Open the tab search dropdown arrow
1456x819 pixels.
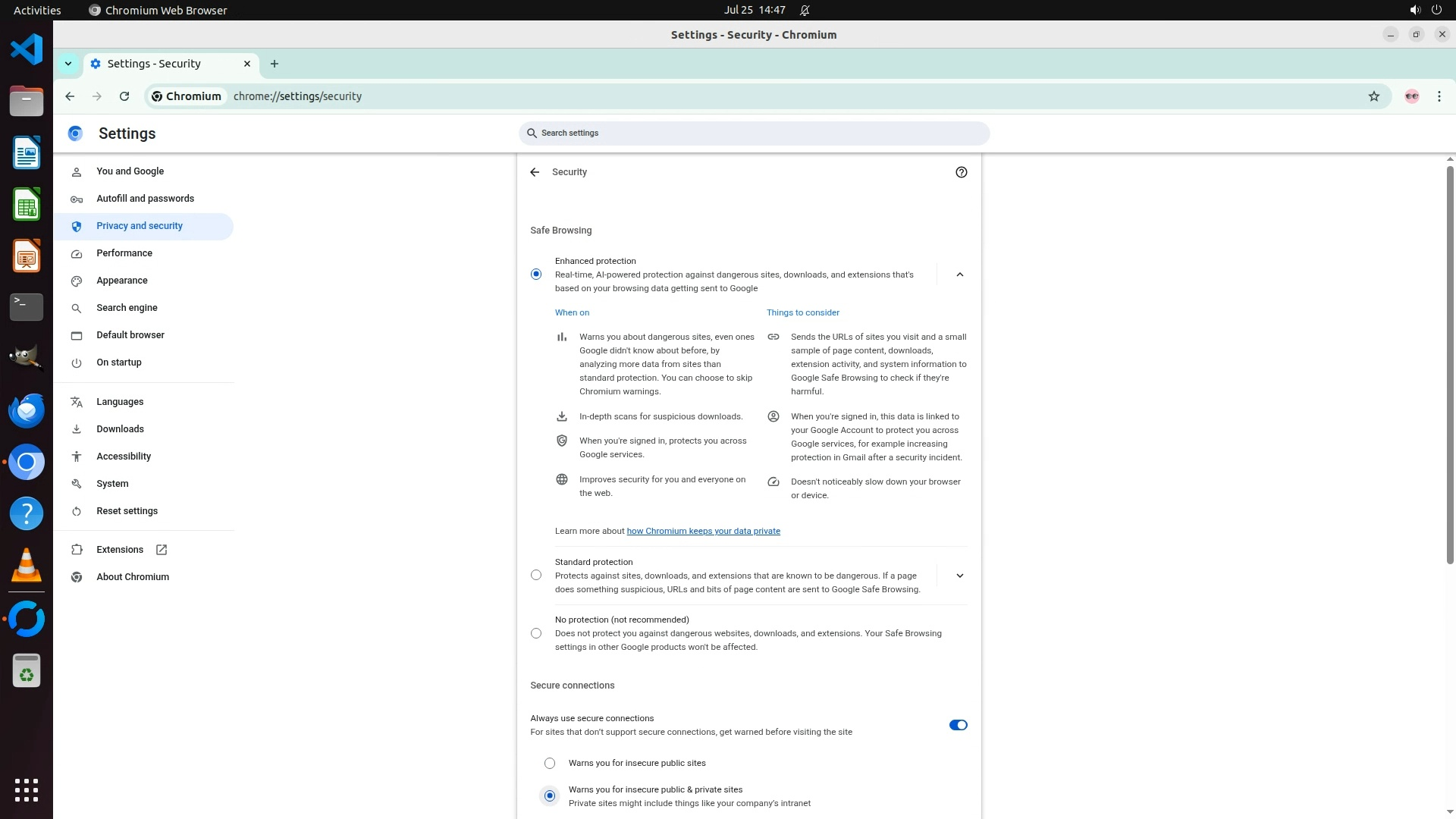click(x=68, y=64)
